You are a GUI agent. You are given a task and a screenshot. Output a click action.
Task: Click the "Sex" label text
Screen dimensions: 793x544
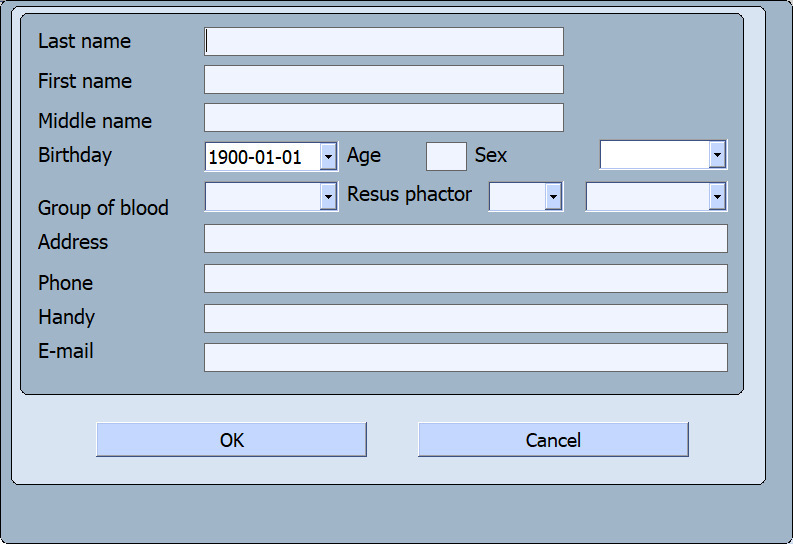tap(491, 155)
